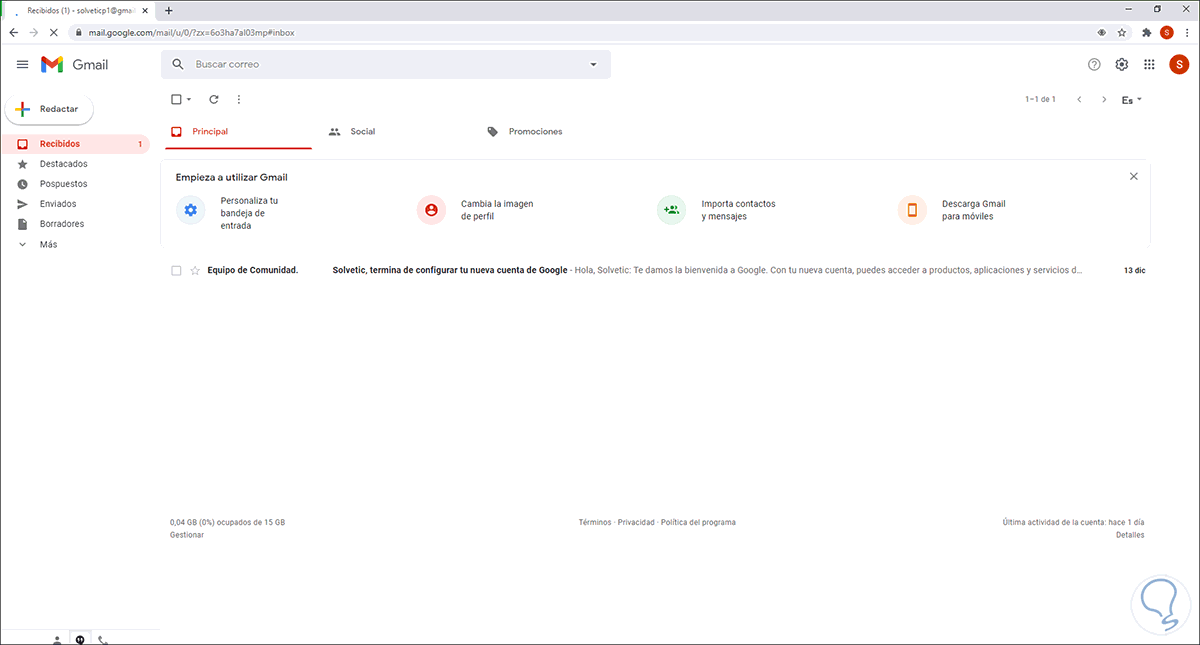Screen dimensions: 1200x645
Task: Open Cambia la imagen de perfil link
Action: coord(497,210)
